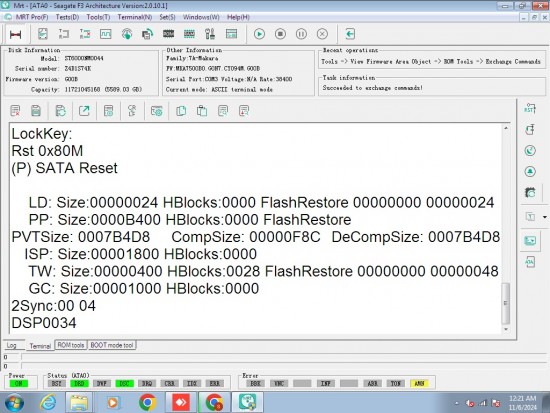Clear terminal with document red X icon
The height and width of the screenshot is (413, 550).
pyautogui.click(x=15, y=111)
